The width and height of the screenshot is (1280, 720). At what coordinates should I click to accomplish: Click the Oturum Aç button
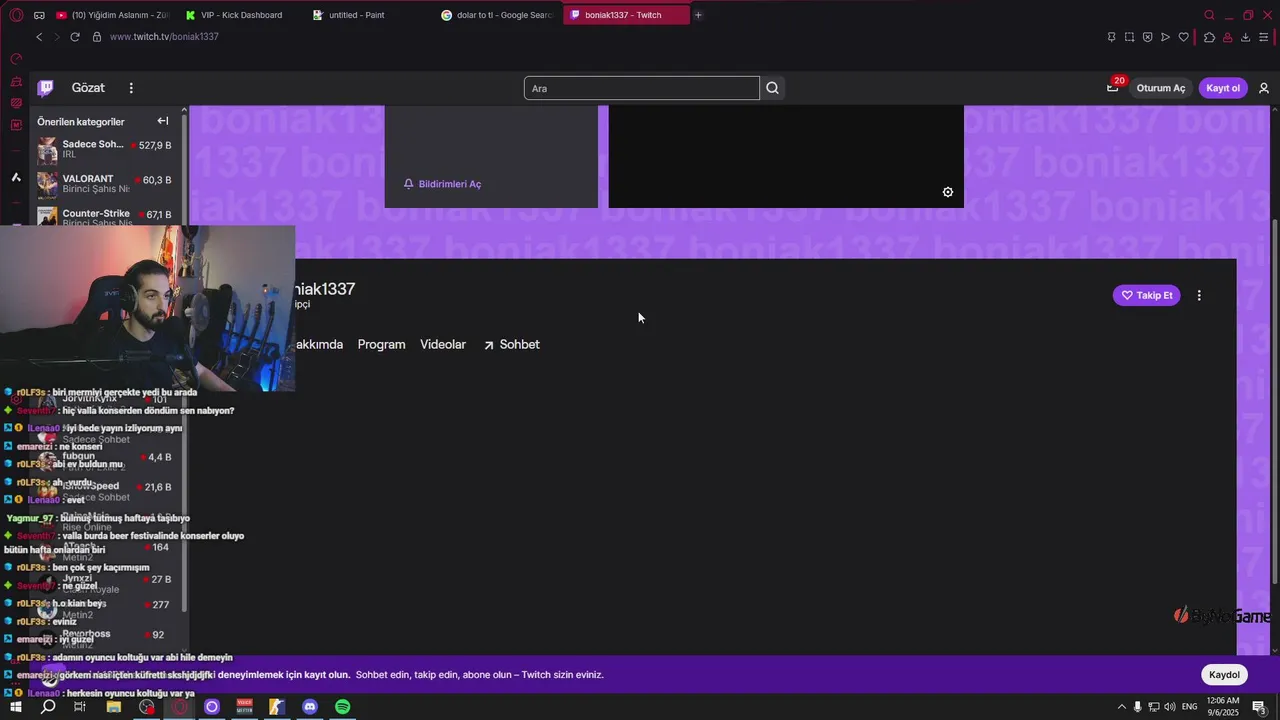pyautogui.click(x=1161, y=88)
